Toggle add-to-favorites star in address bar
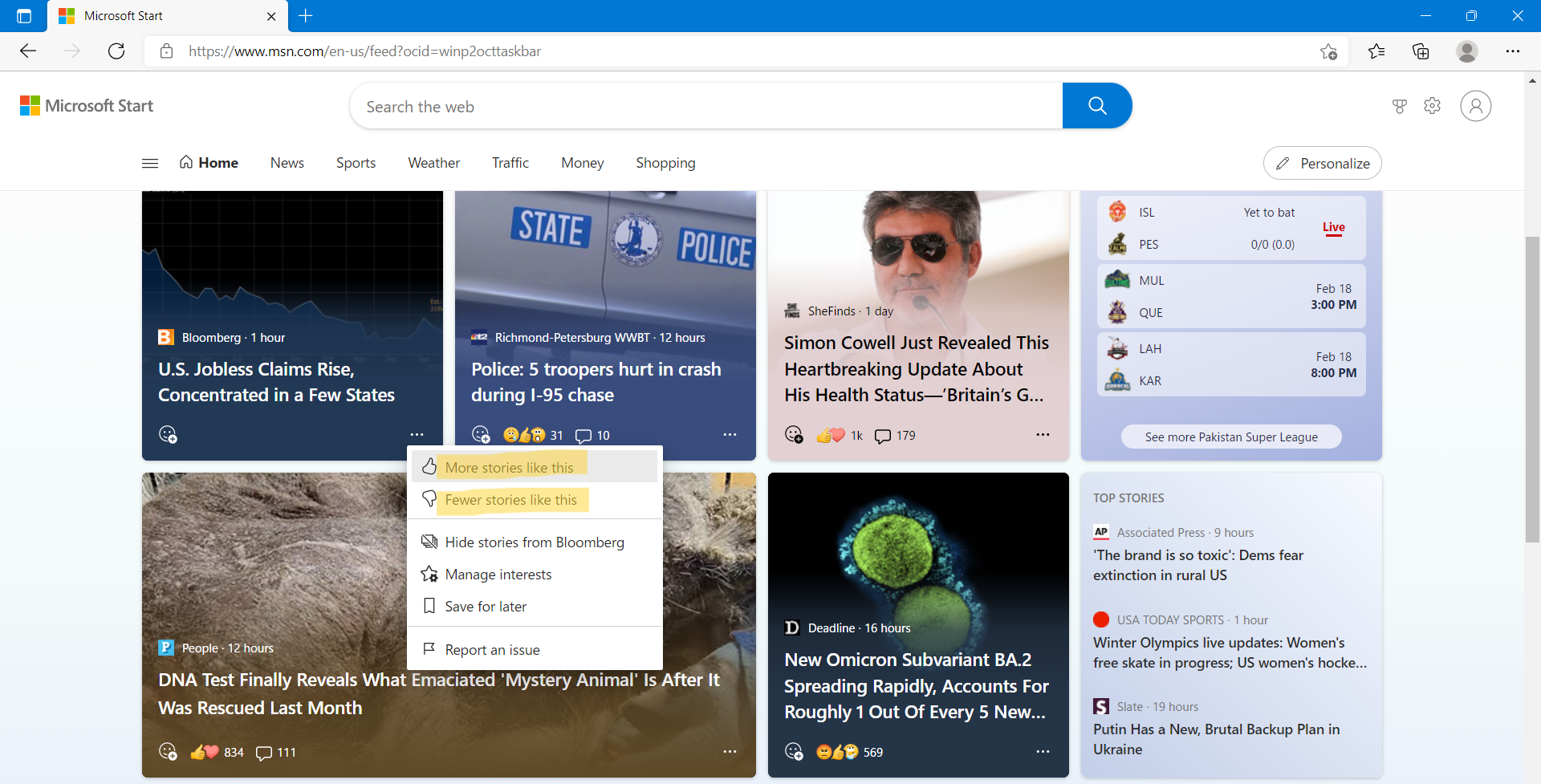Image resolution: width=1541 pixels, height=784 pixels. click(1329, 51)
